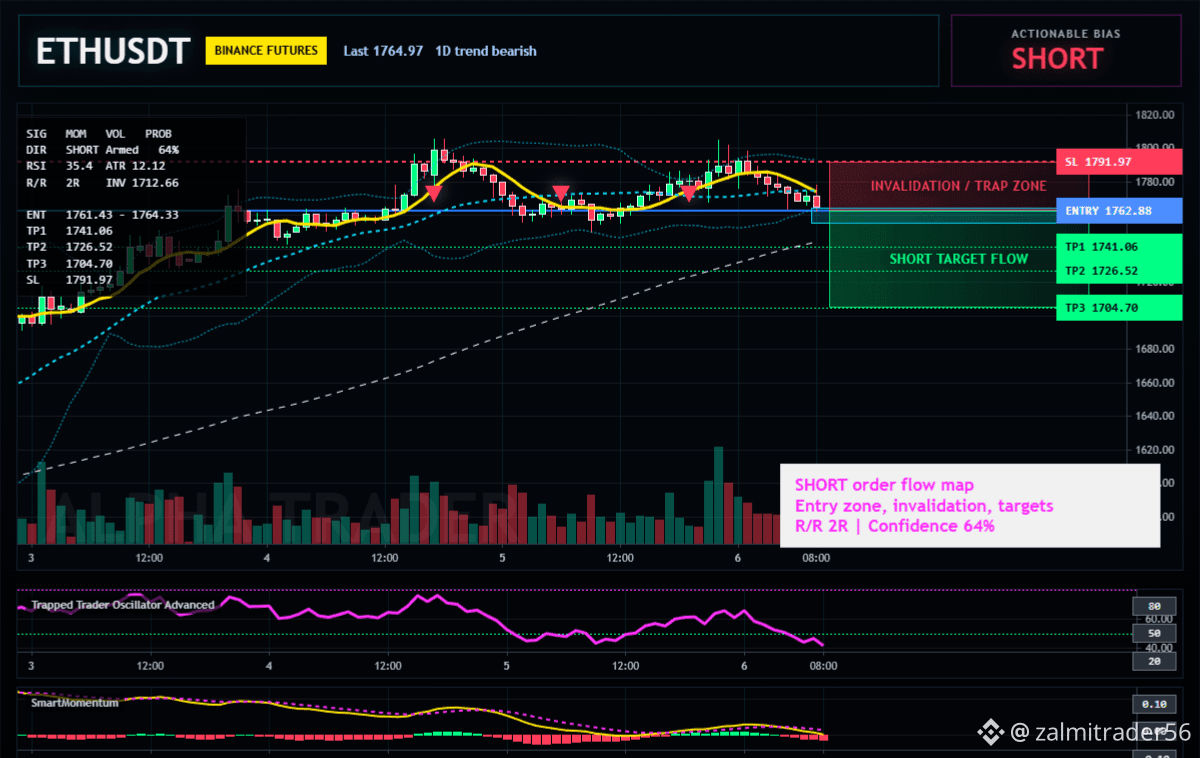The width and height of the screenshot is (1200, 758).
Task: Click the red SL 1791.97 price tag
Action: pyautogui.click(x=1118, y=161)
